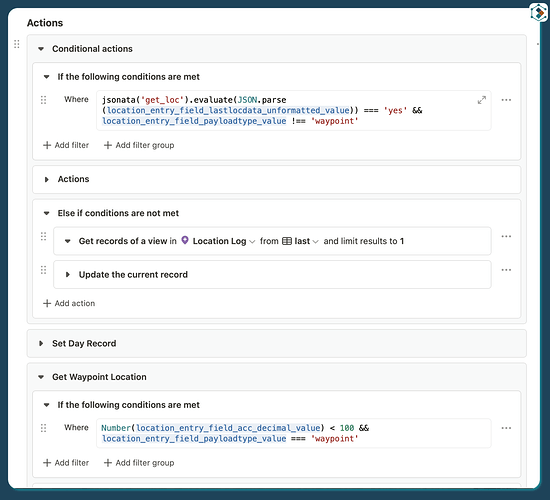
Task: Collapse Else if conditions are not met
Action: pos(46,213)
